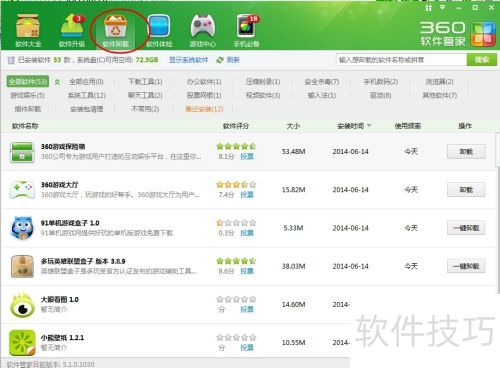Focus the uninstall software search box
500x368 pixels.
click(401, 60)
